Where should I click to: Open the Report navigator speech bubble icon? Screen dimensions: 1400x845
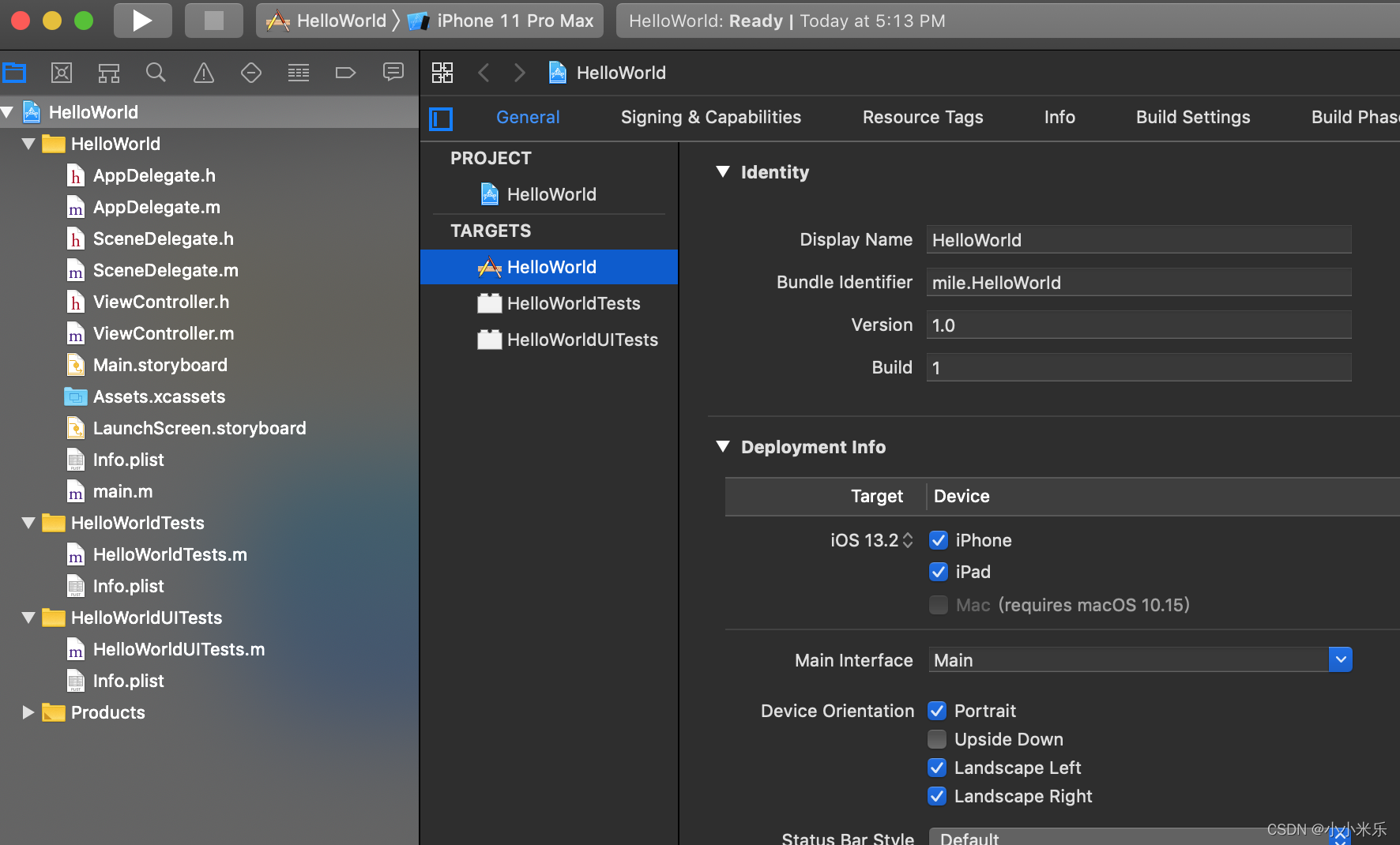point(393,73)
